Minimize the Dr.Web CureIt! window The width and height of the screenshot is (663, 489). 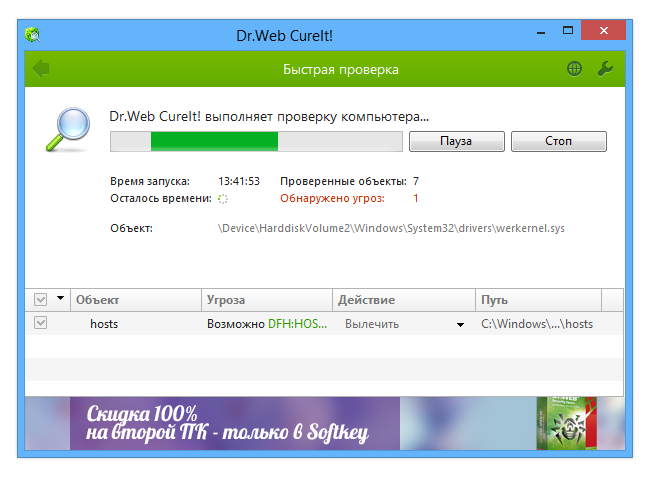(x=541, y=32)
